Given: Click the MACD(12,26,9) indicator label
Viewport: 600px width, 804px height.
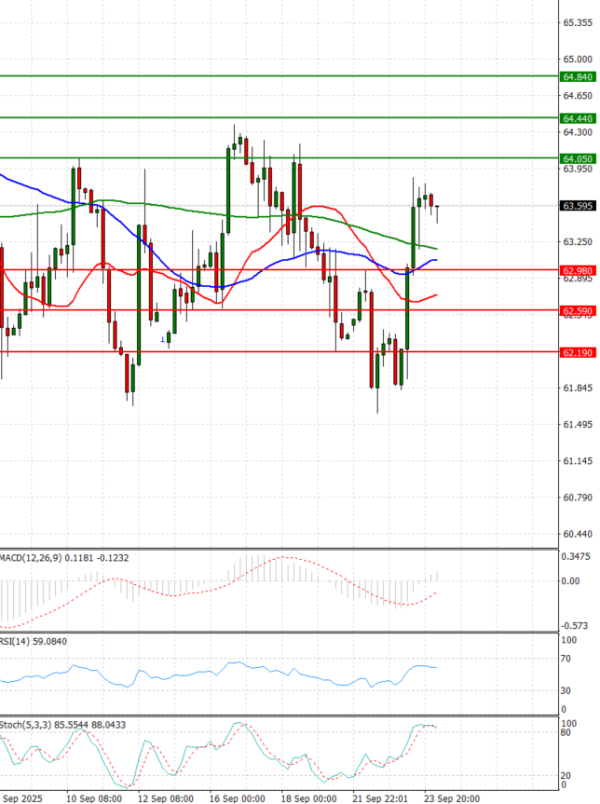Looking at the screenshot, I should [64, 558].
